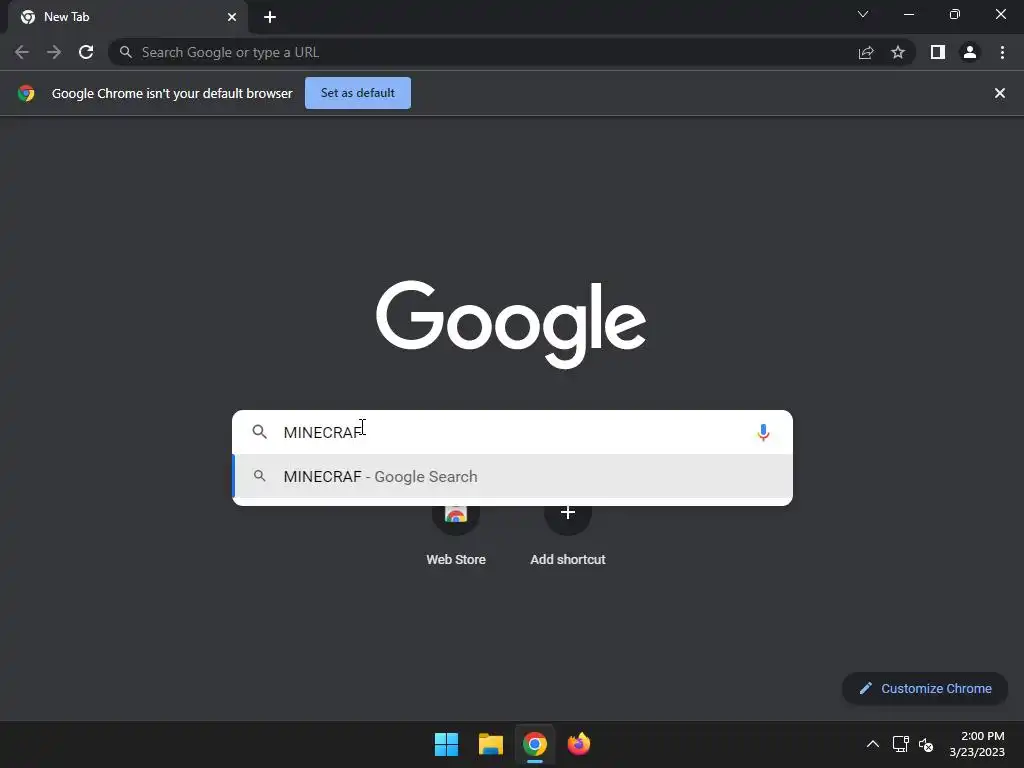Screen dimensions: 1024x768
Task: Open a new tab with plus button
Action: [270, 17]
